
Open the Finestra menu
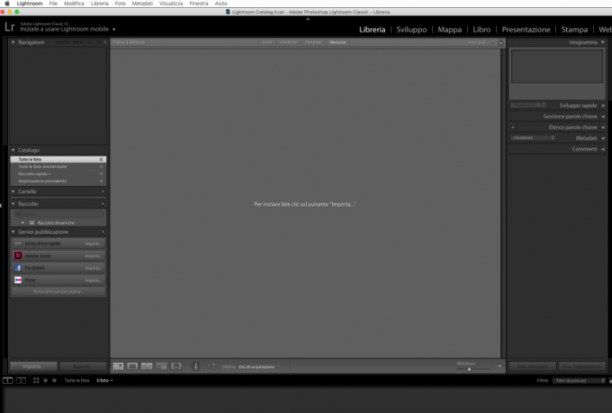[199, 3]
